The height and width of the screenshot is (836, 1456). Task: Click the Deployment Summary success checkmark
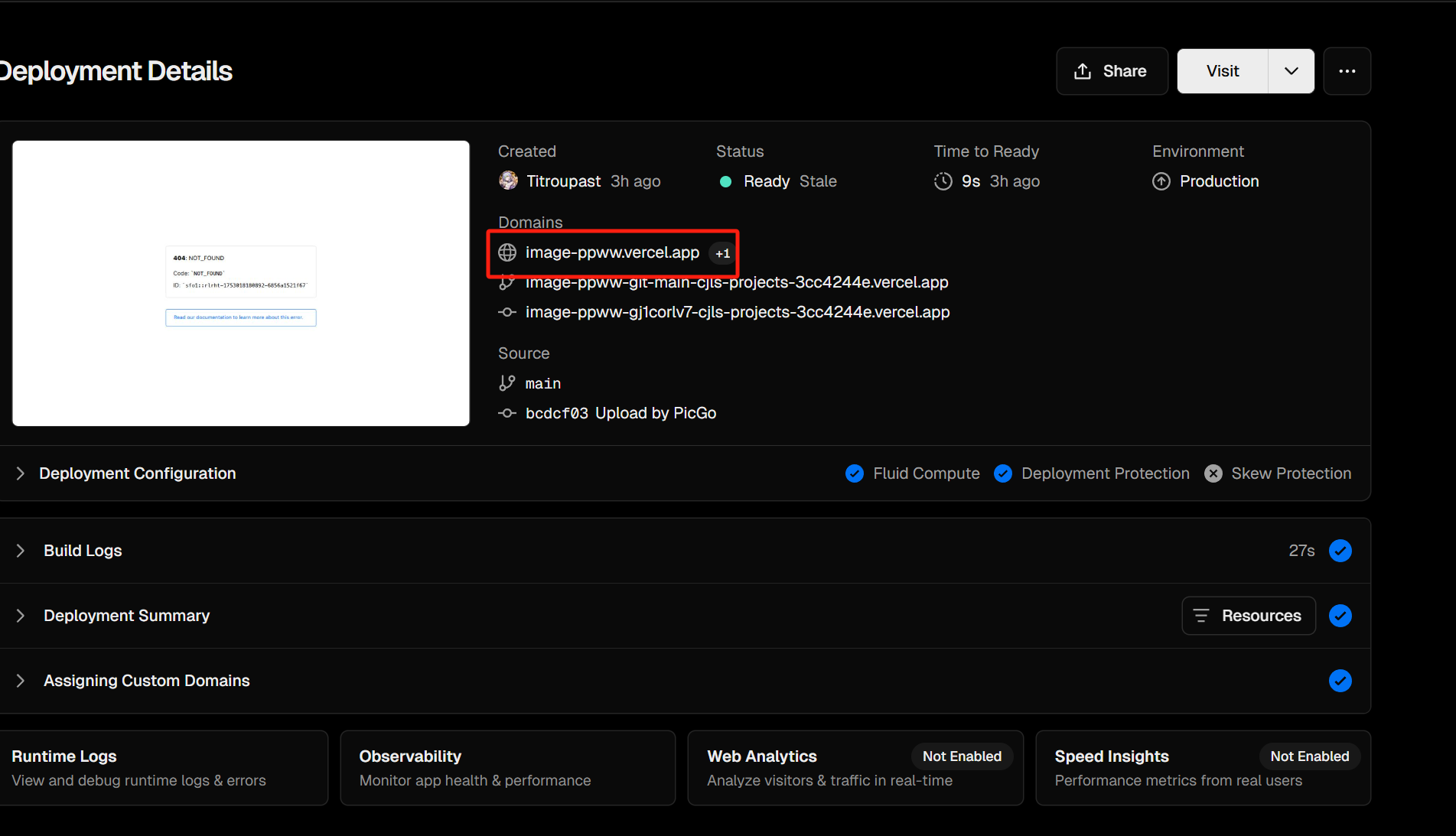coord(1340,616)
